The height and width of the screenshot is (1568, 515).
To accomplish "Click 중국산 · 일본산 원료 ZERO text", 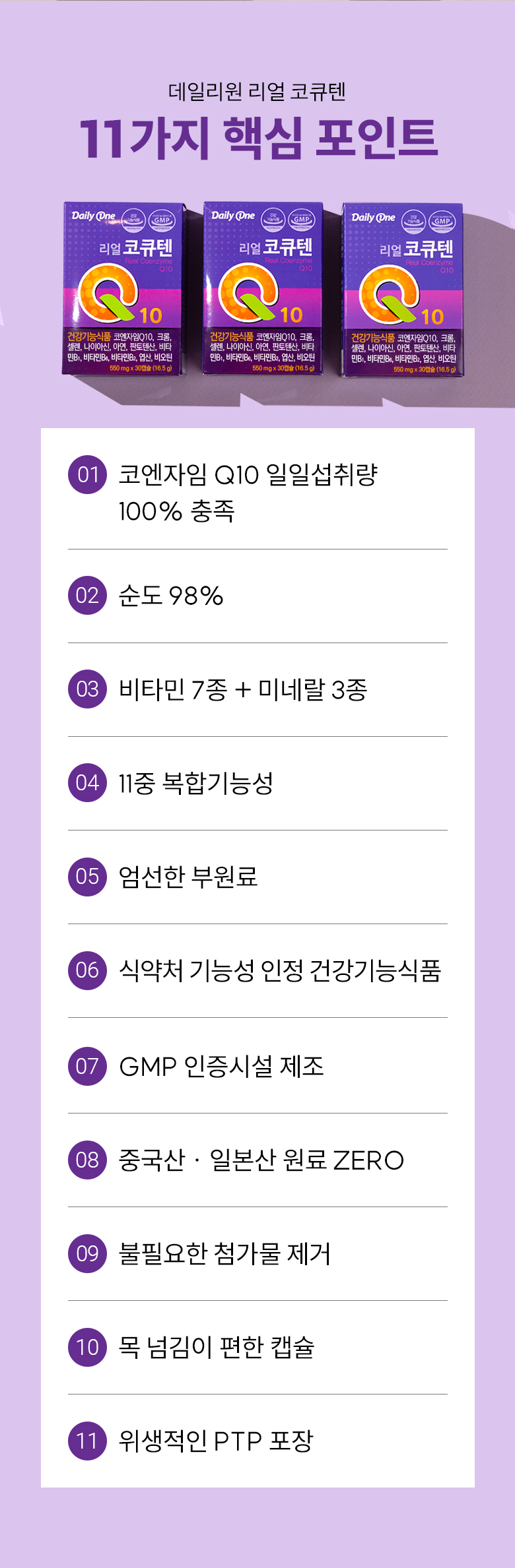I will coord(261,1160).
